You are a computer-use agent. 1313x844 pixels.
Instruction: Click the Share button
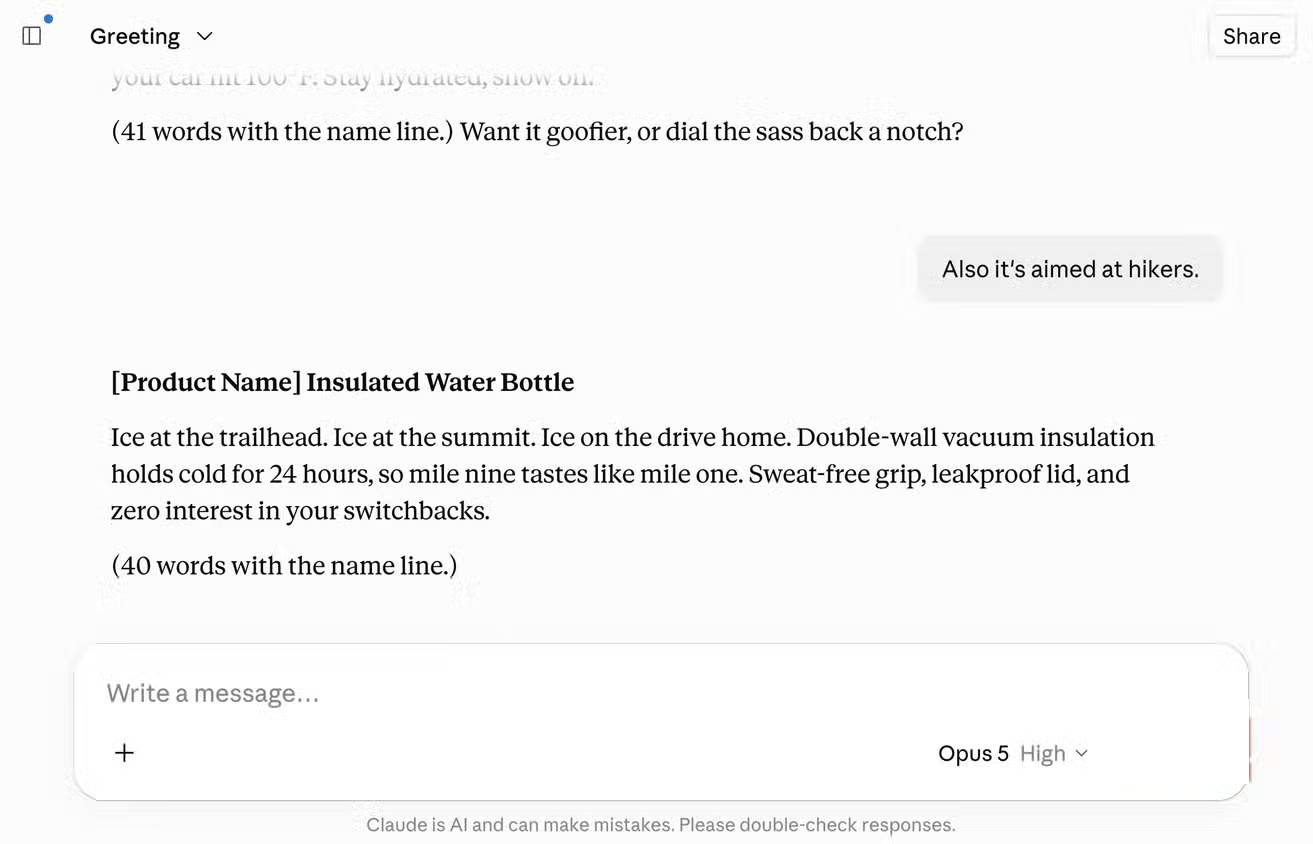[x=1251, y=36]
